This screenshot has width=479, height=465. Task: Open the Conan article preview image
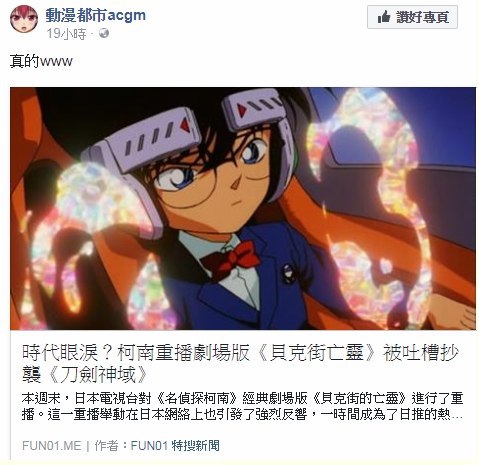(243, 209)
